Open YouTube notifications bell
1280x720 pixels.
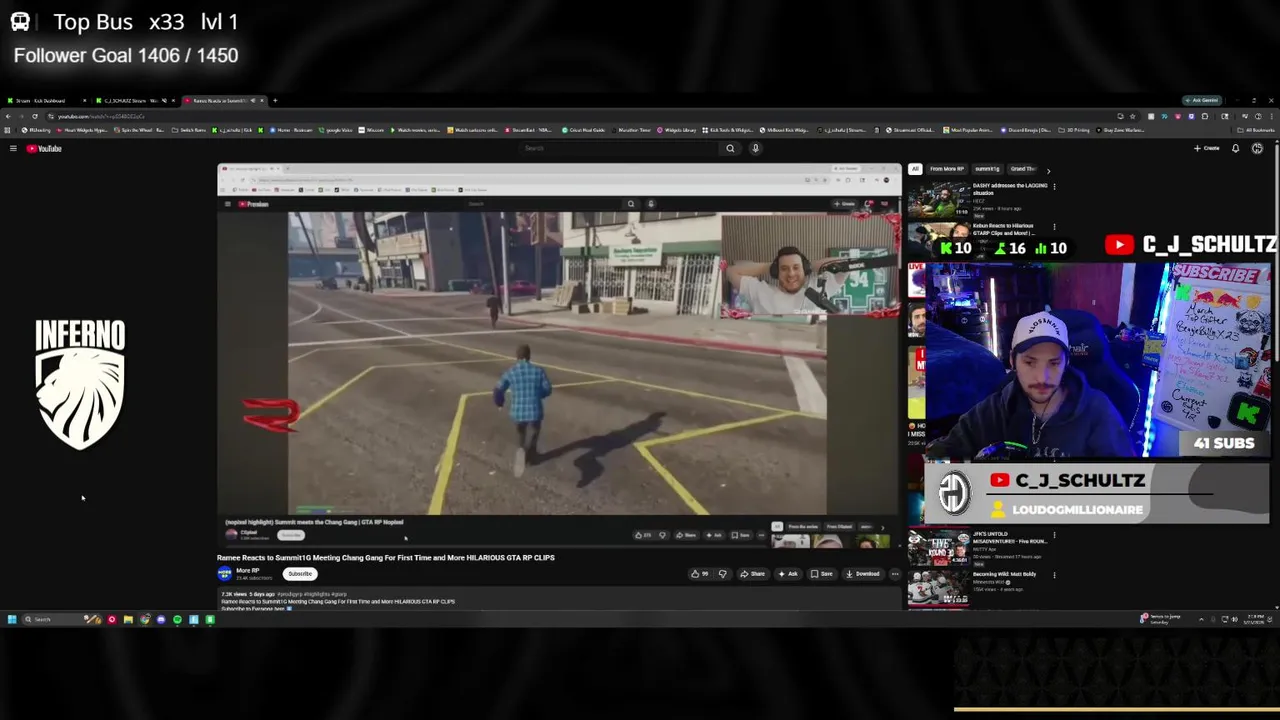pyautogui.click(x=1235, y=148)
